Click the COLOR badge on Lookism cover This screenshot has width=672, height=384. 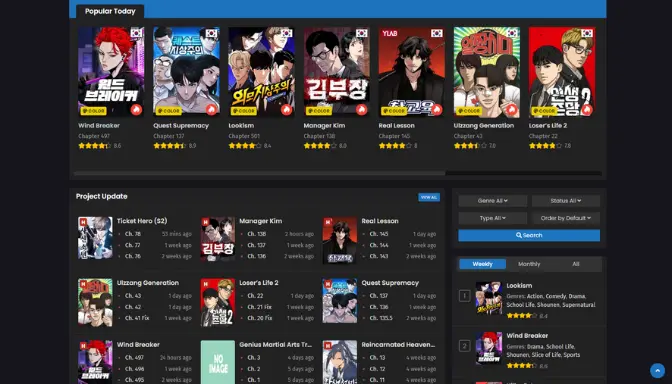tap(243, 111)
